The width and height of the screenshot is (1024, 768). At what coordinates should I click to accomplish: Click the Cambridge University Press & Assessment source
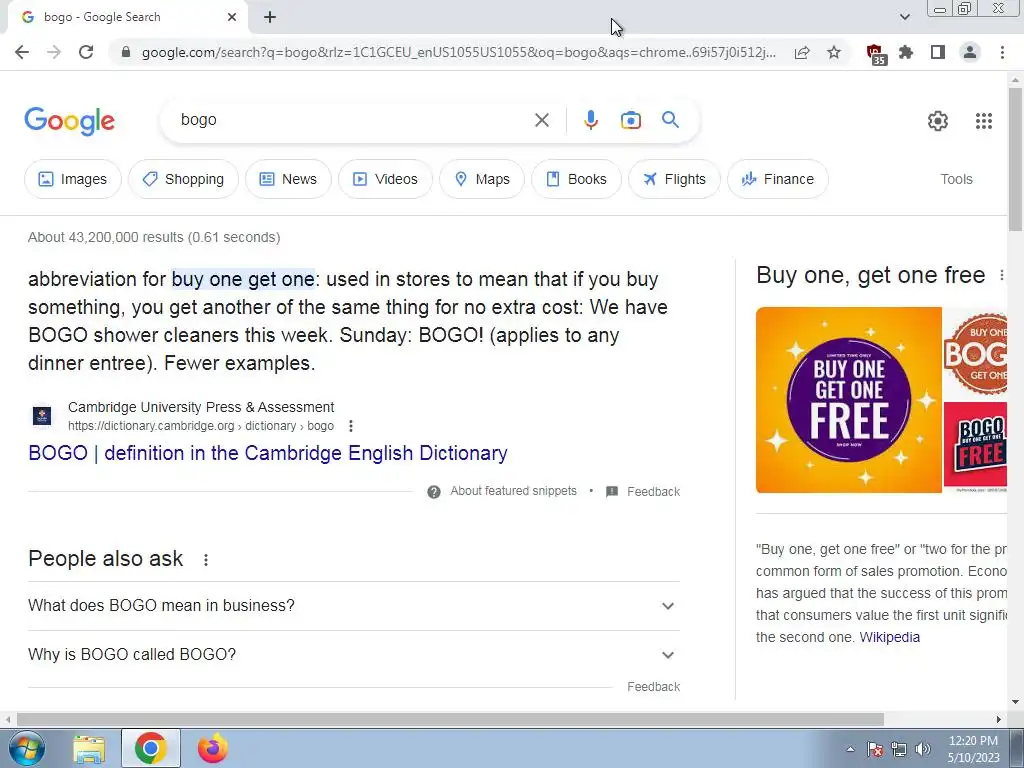click(x=201, y=407)
